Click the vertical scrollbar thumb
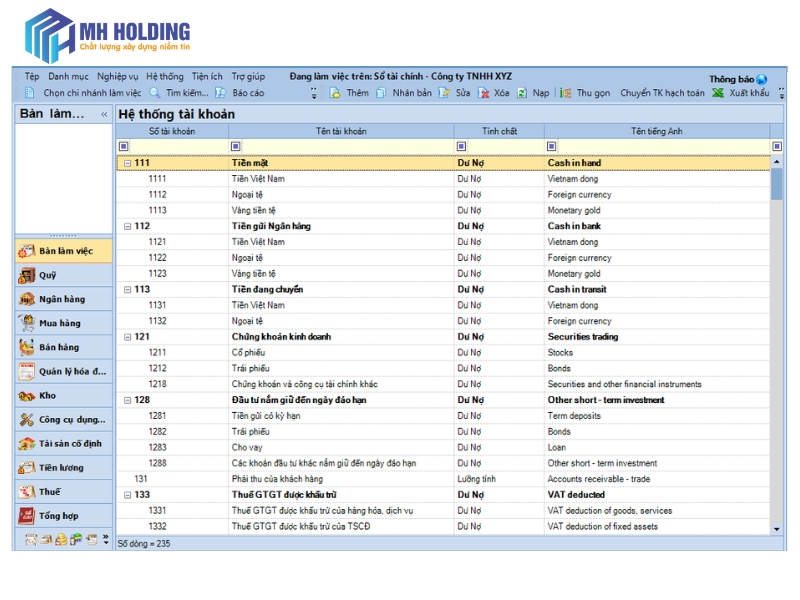Viewport: 800px width, 600px height. [x=777, y=184]
